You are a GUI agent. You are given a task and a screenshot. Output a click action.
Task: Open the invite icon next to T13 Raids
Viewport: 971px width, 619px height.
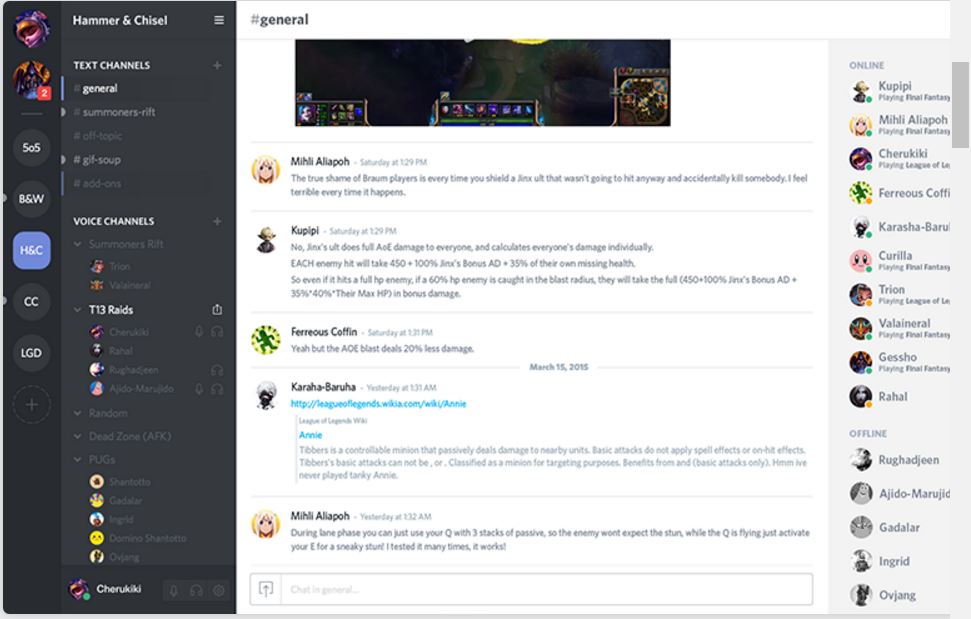[217, 309]
